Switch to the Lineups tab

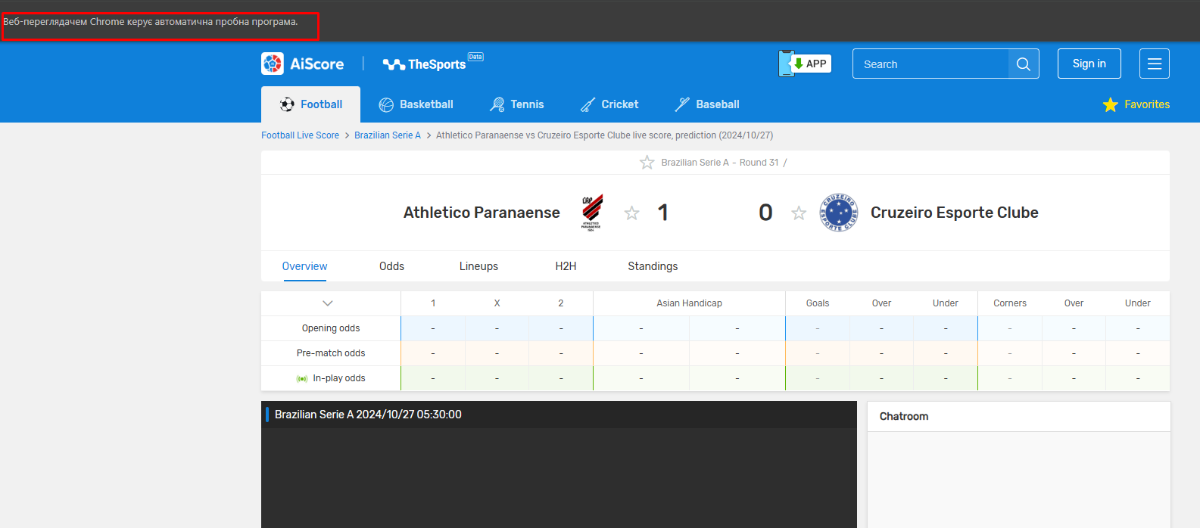[479, 266]
